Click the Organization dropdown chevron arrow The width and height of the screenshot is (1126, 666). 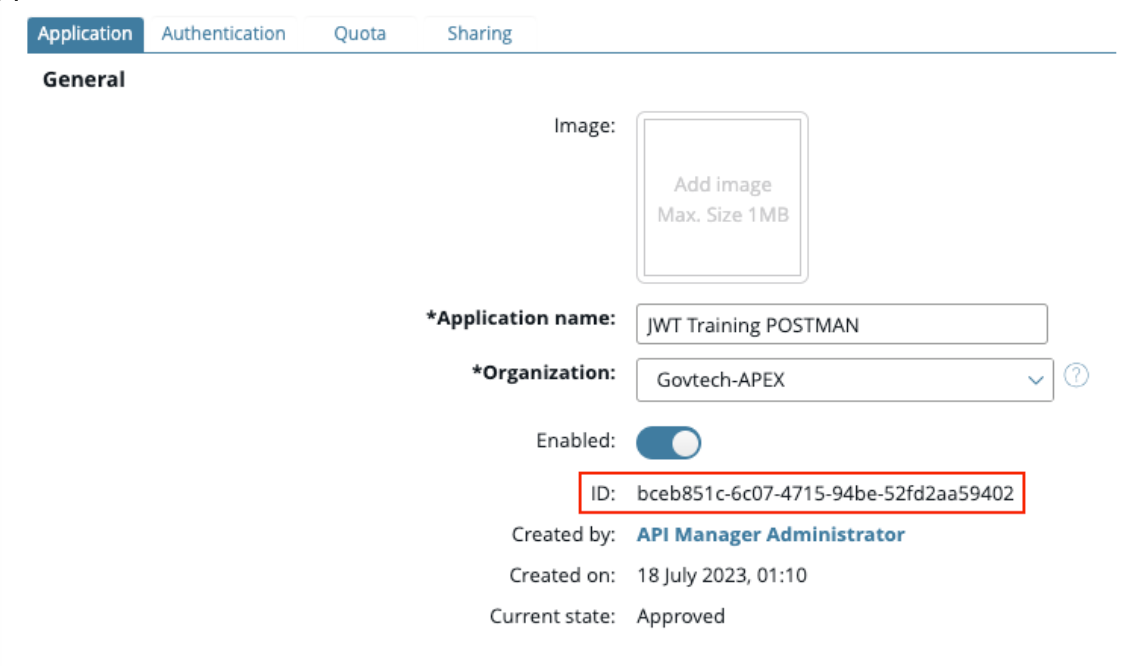[1032, 378]
